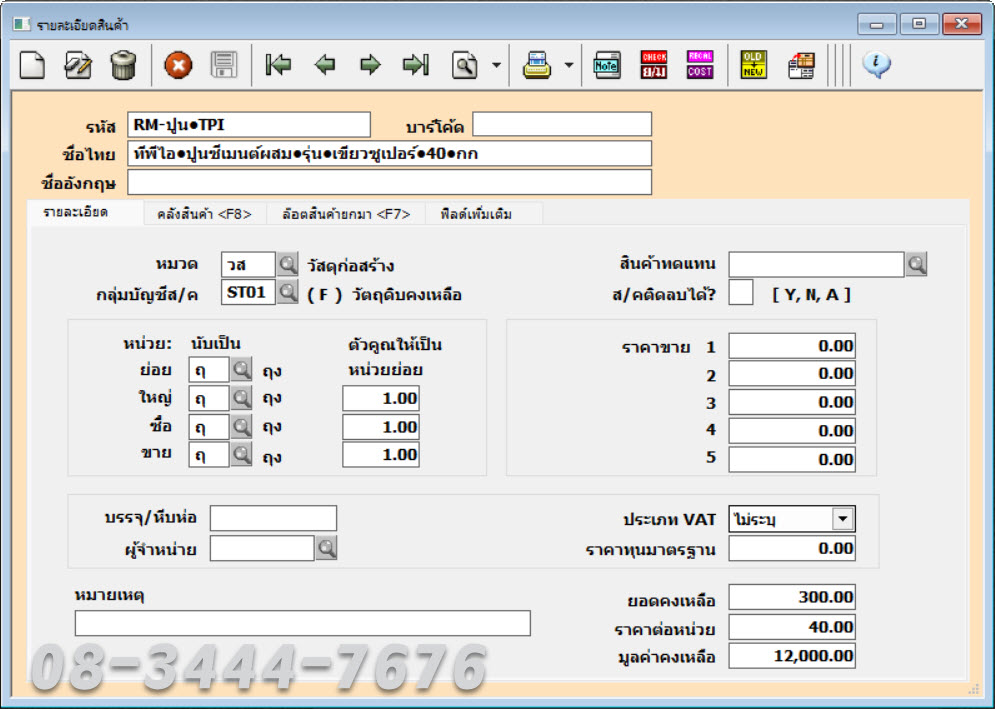Go to previous record arrow
The height and width of the screenshot is (709, 995).
[x=325, y=65]
